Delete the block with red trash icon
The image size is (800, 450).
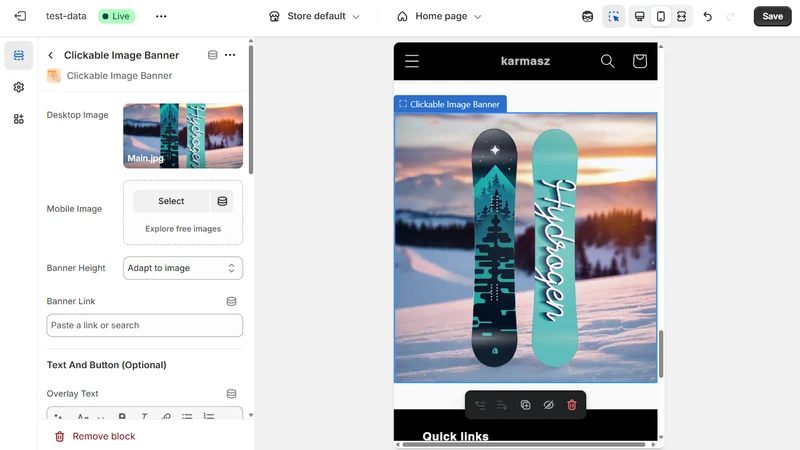point(571,405)
